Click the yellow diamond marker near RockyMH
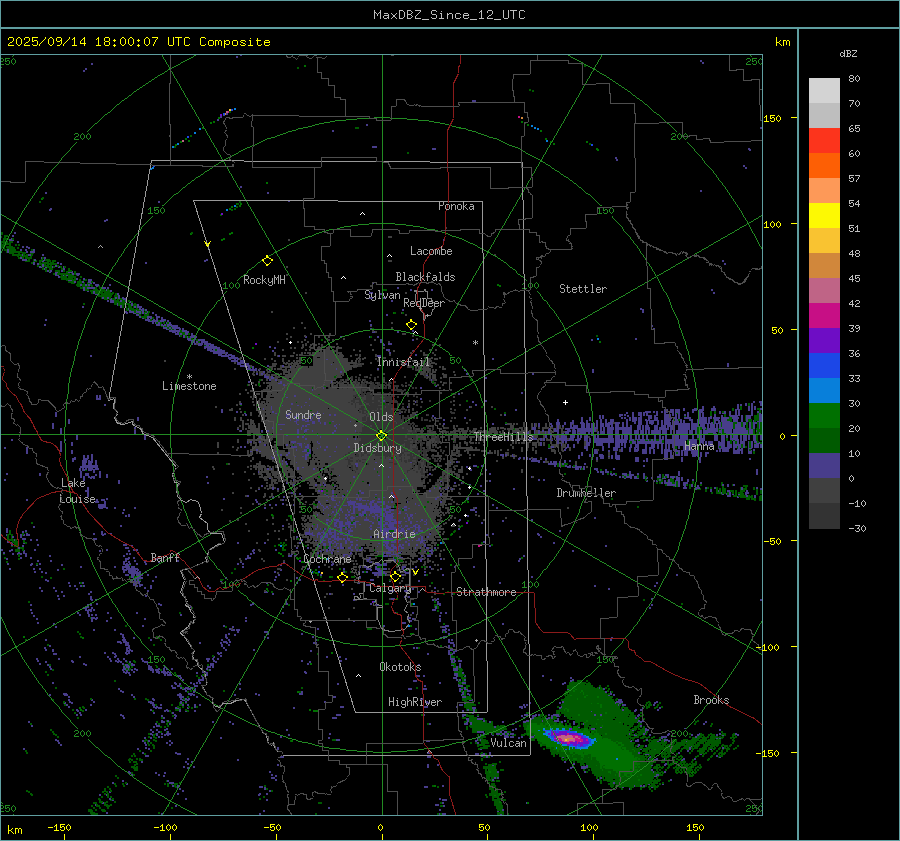The width and height of the screenshot is (900, 841). click(267, 261)
